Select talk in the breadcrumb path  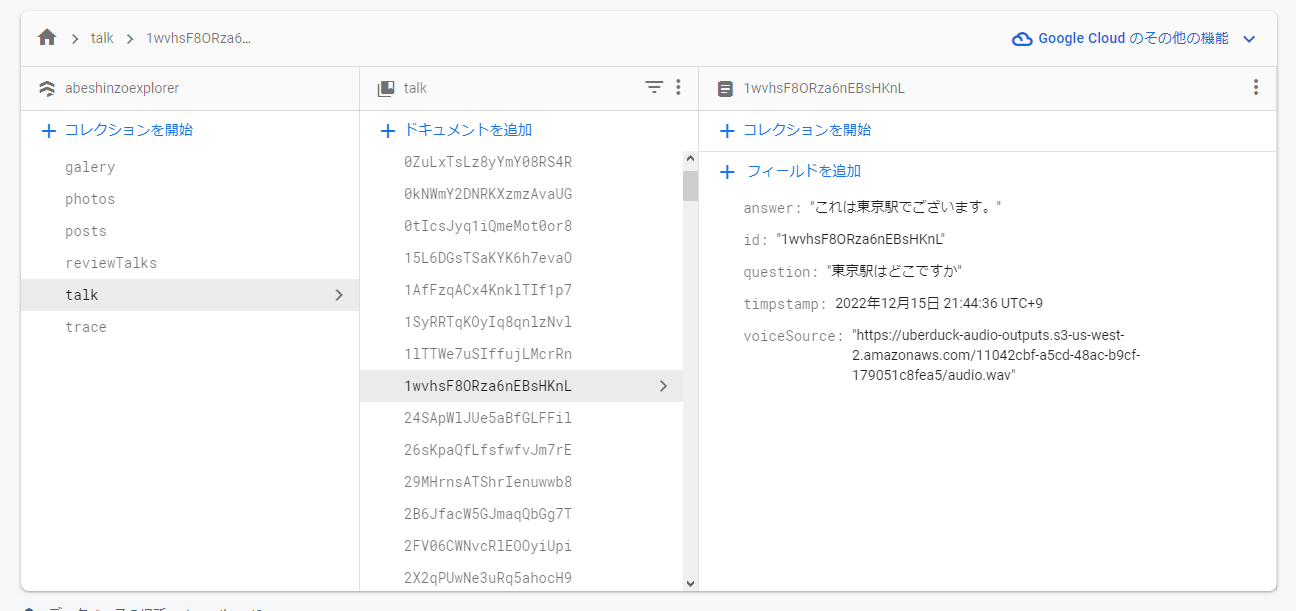pos(102,38)
